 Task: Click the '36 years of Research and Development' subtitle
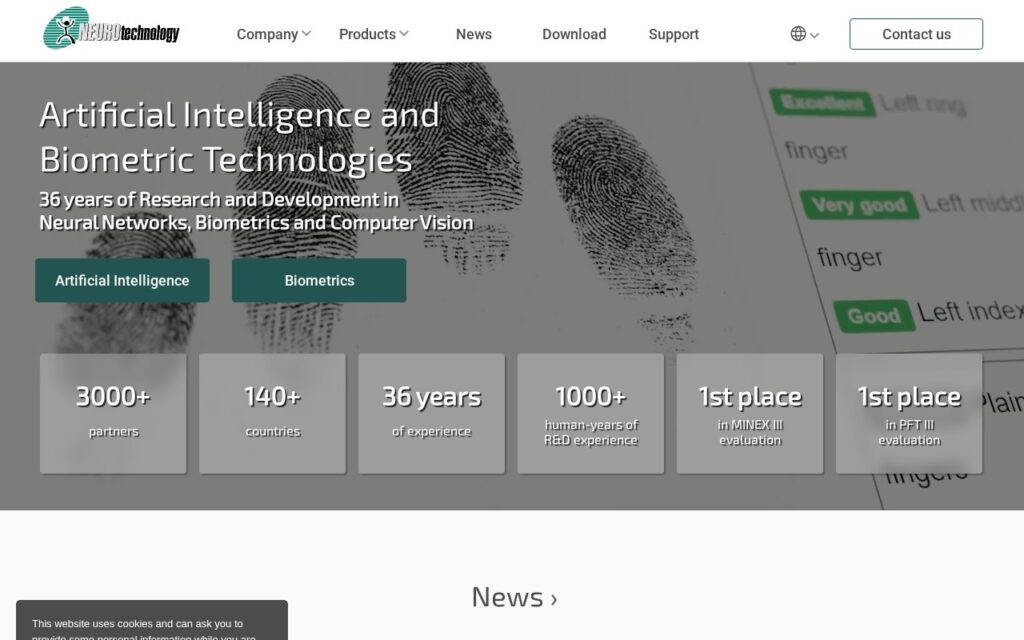tap(256, 211)
